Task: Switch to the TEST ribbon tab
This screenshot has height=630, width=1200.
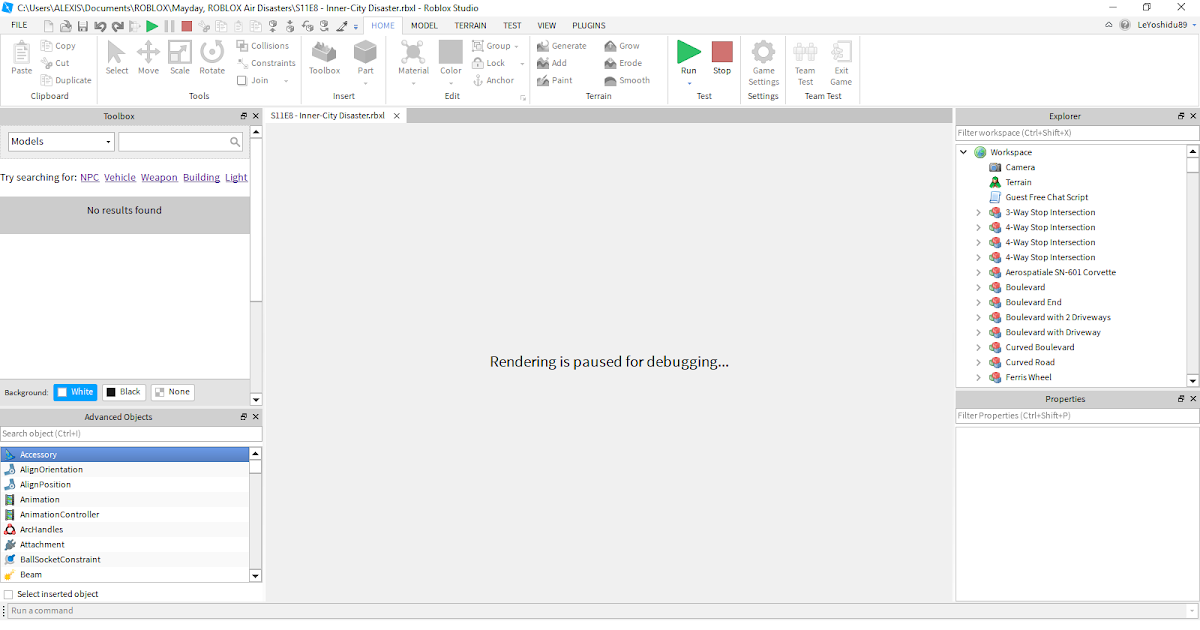Action: pyautogui.click(x=512, y=25)
